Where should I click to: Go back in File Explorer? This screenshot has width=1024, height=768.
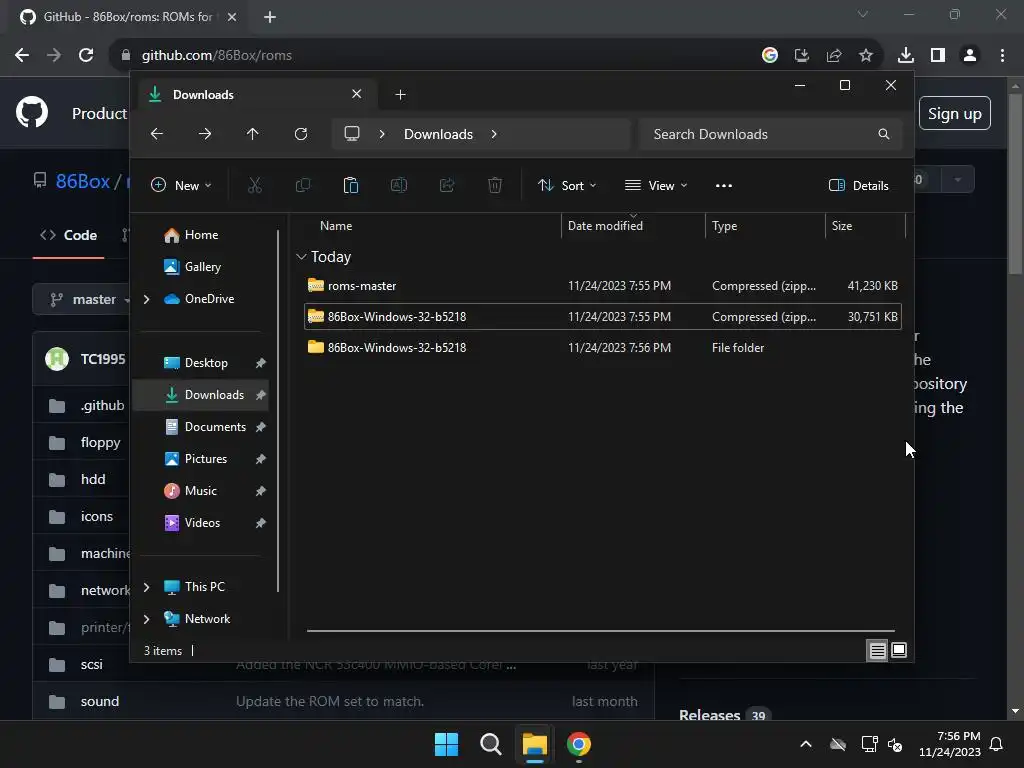click(157, 134)
